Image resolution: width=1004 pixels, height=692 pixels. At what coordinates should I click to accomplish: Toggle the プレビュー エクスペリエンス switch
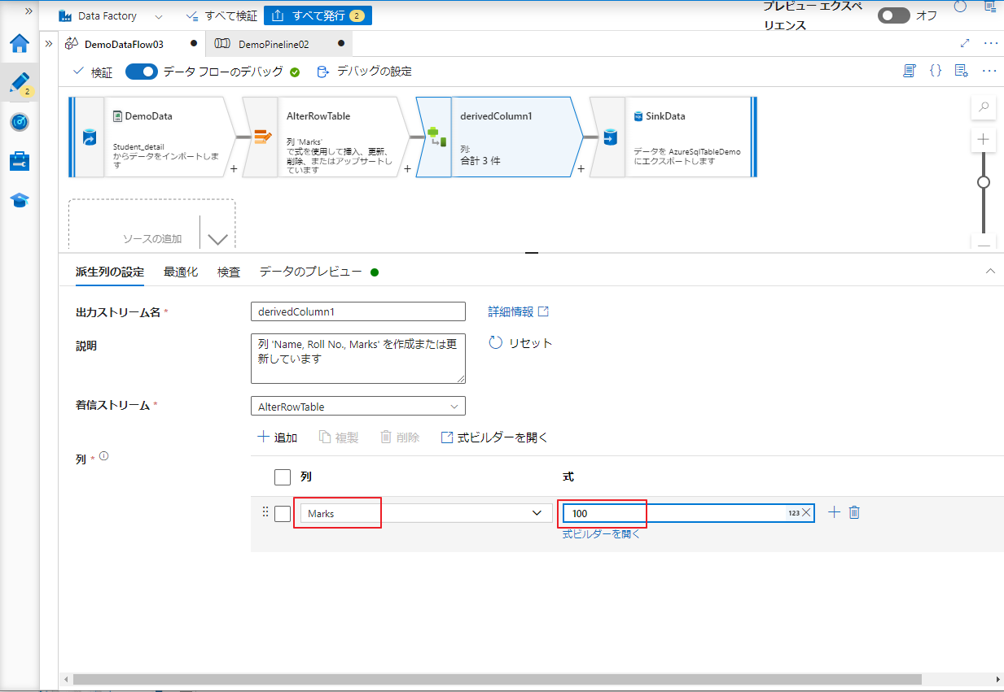[893, 15]
